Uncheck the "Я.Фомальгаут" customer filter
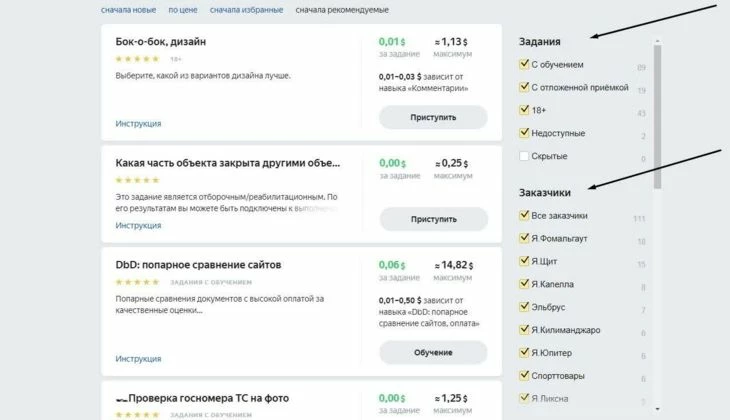730x420 pixels. [x=524, y=237]
